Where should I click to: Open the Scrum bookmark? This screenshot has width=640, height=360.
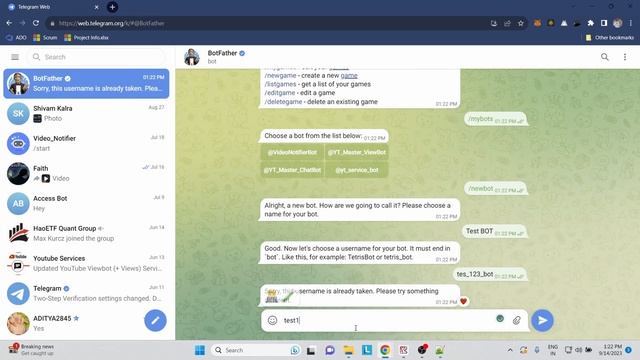click(45, 38)
